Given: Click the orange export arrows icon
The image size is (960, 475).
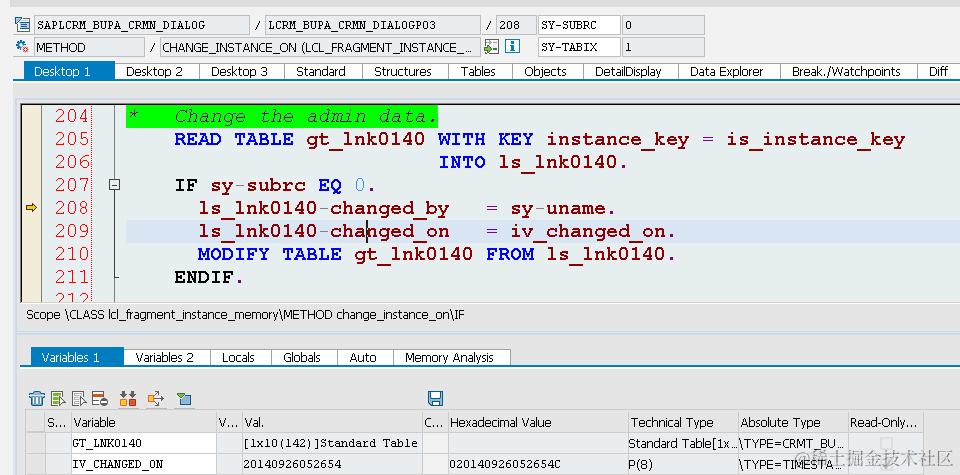Looking at the screenshot, I should [156, 399].
